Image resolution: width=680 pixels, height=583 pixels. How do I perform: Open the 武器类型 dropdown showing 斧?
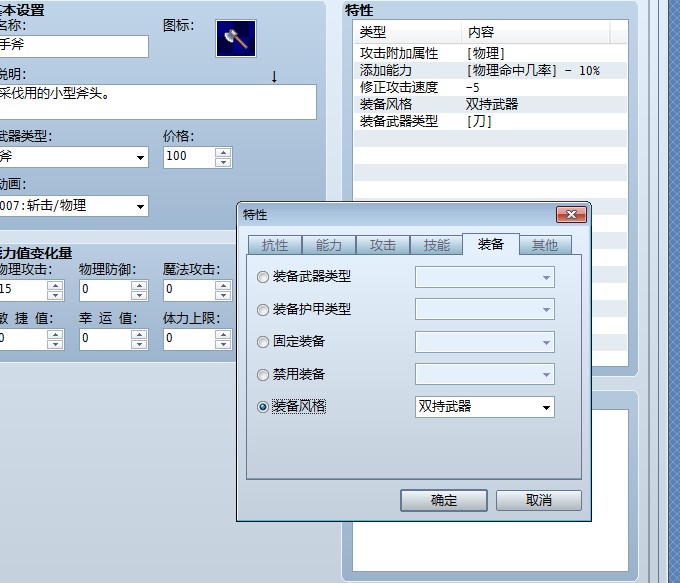[x=74, y=157]
